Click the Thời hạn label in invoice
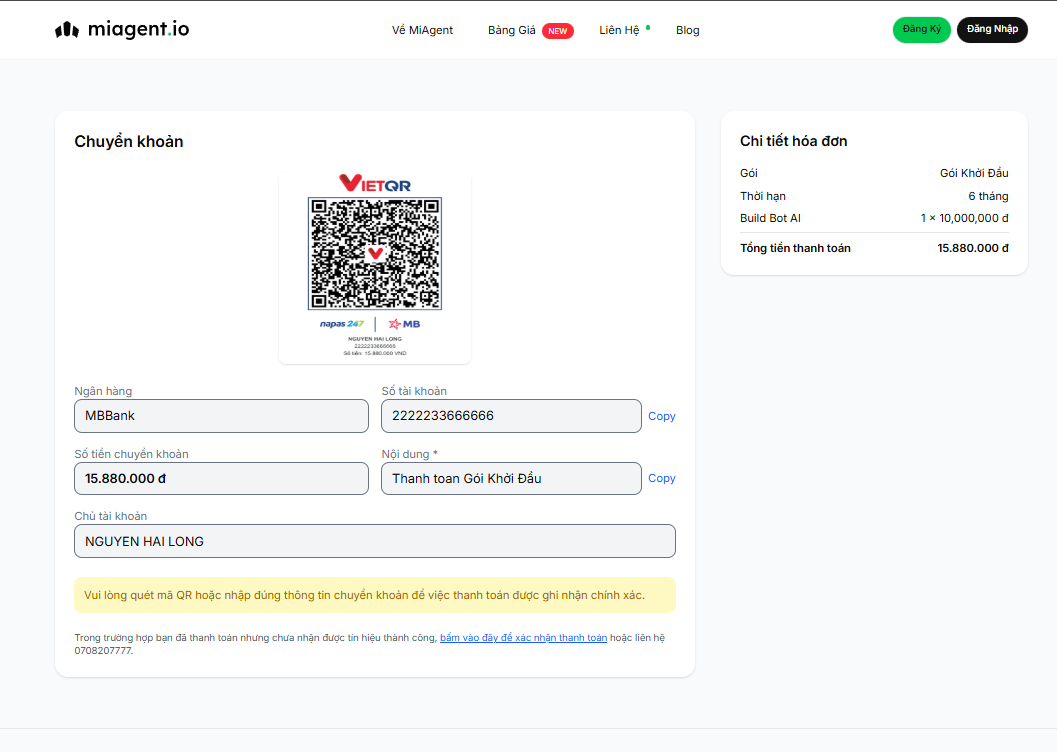This screenshot has width=1057, height=752. coord(763,196)
